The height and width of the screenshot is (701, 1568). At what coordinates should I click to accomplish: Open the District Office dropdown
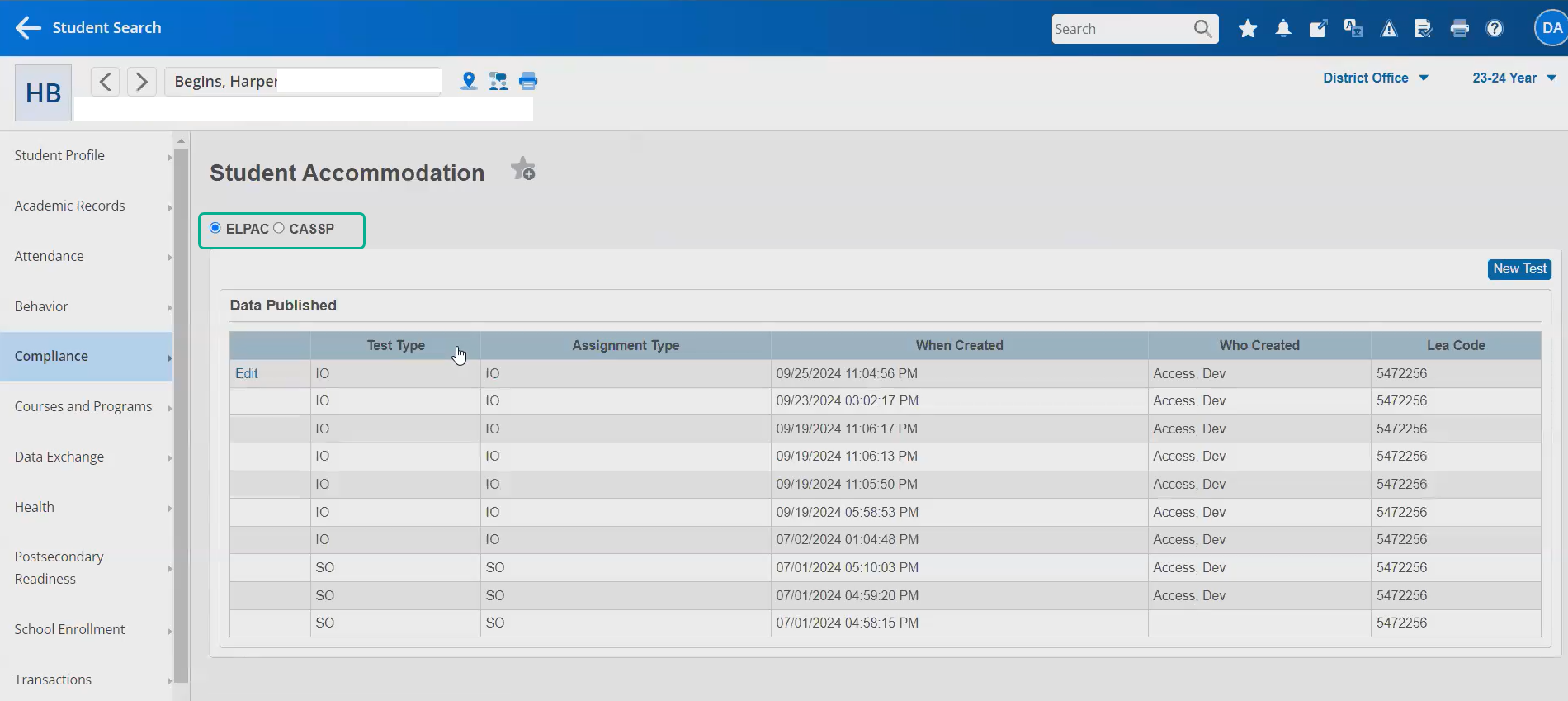1374,78
